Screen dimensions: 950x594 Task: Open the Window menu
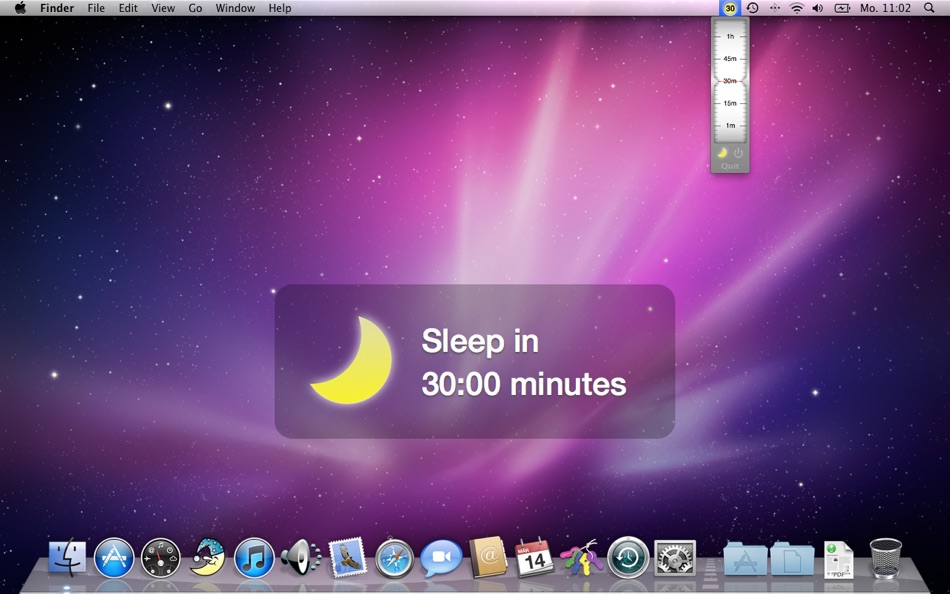click(x=235, y=8)
